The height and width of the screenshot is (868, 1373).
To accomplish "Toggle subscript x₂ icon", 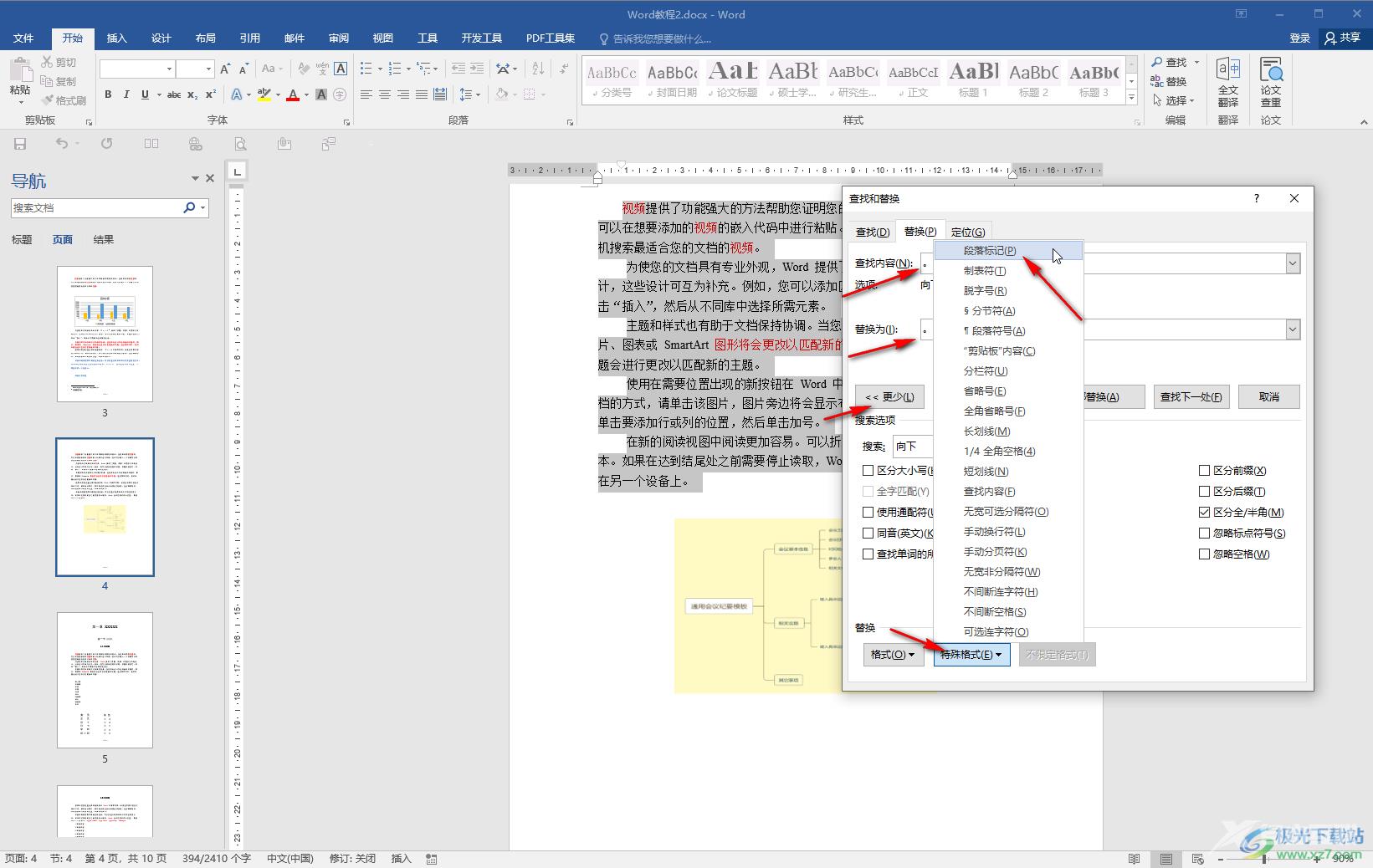I will pyautogui.click(x=192, y=94).
